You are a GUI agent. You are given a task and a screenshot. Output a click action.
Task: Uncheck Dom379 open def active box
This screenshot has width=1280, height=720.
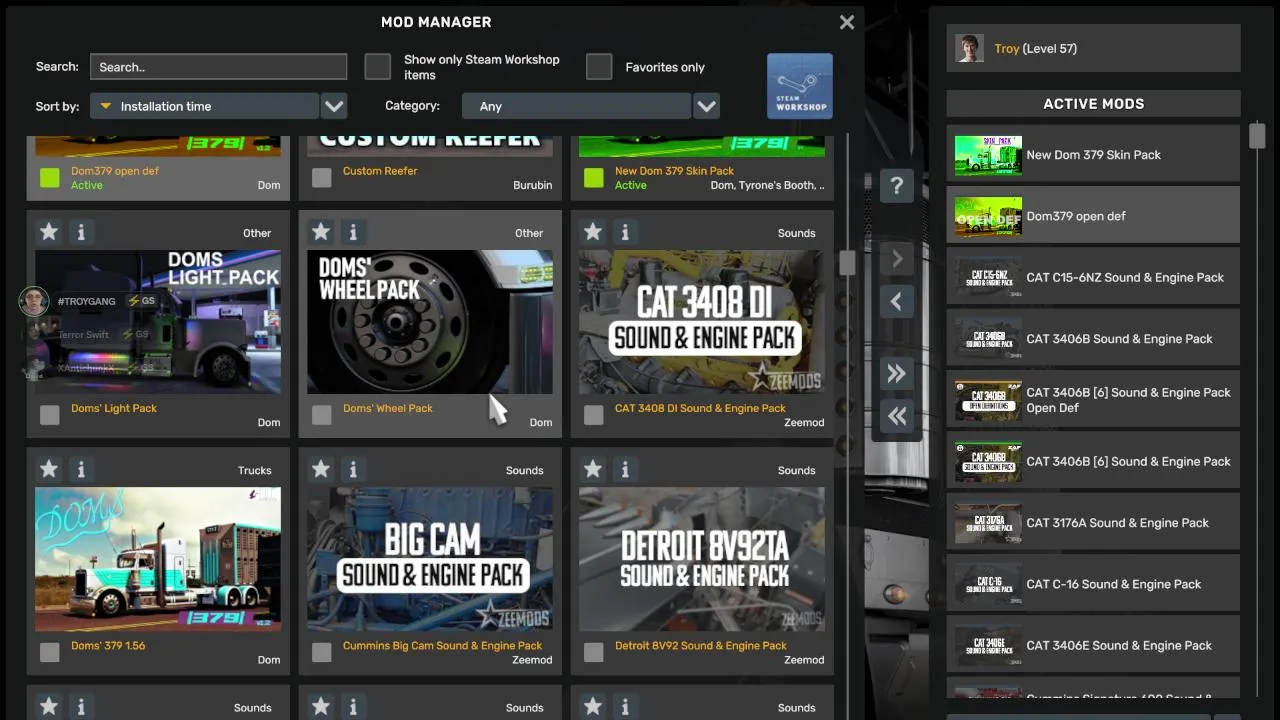(x=49, y=178)
